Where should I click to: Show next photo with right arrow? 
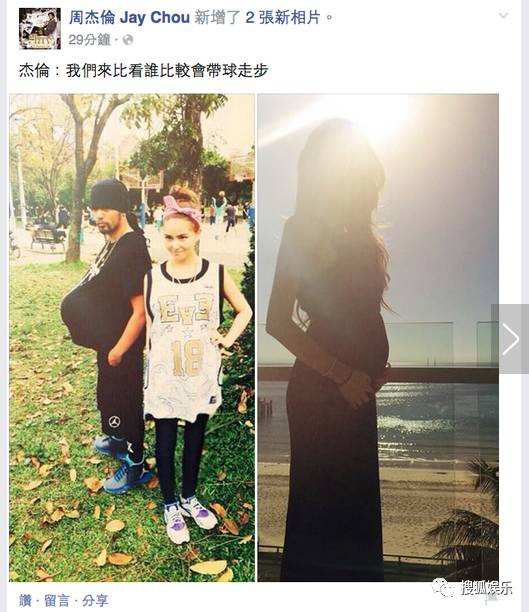click(510, 339)
